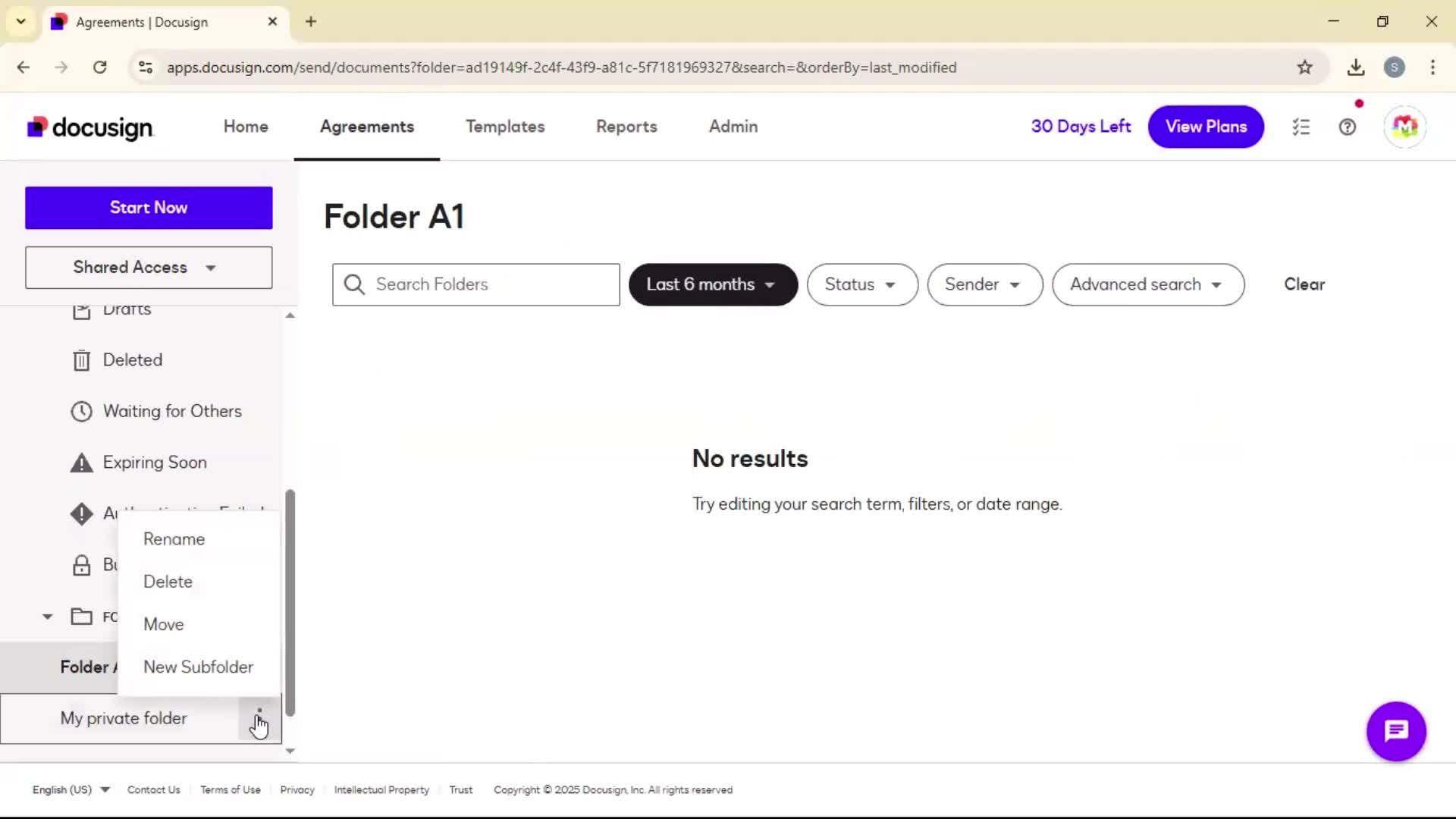The height and width of the screenshot is (819, 1456).
Task: Open the Intellectual Property footer link
Action: [x=381, y=789]
